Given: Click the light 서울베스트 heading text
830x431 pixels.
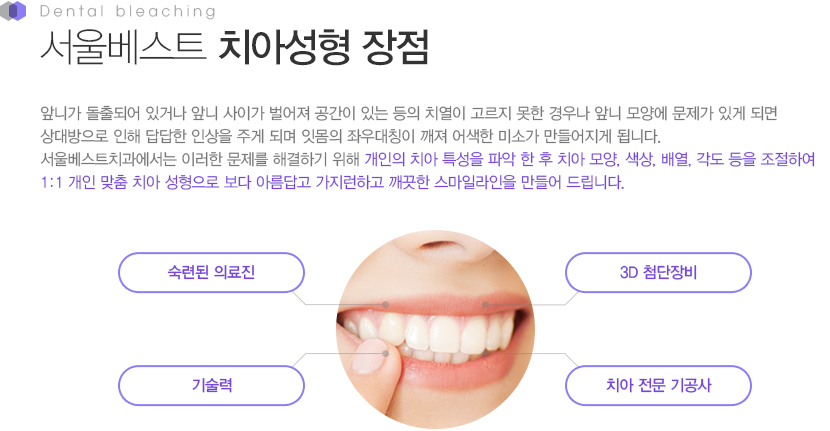Looking at the screenshot, I should (123, 48).
